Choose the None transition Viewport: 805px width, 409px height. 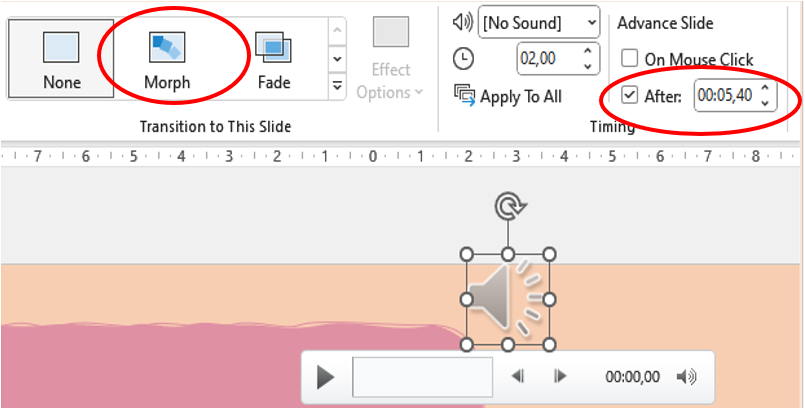(61, 59)
